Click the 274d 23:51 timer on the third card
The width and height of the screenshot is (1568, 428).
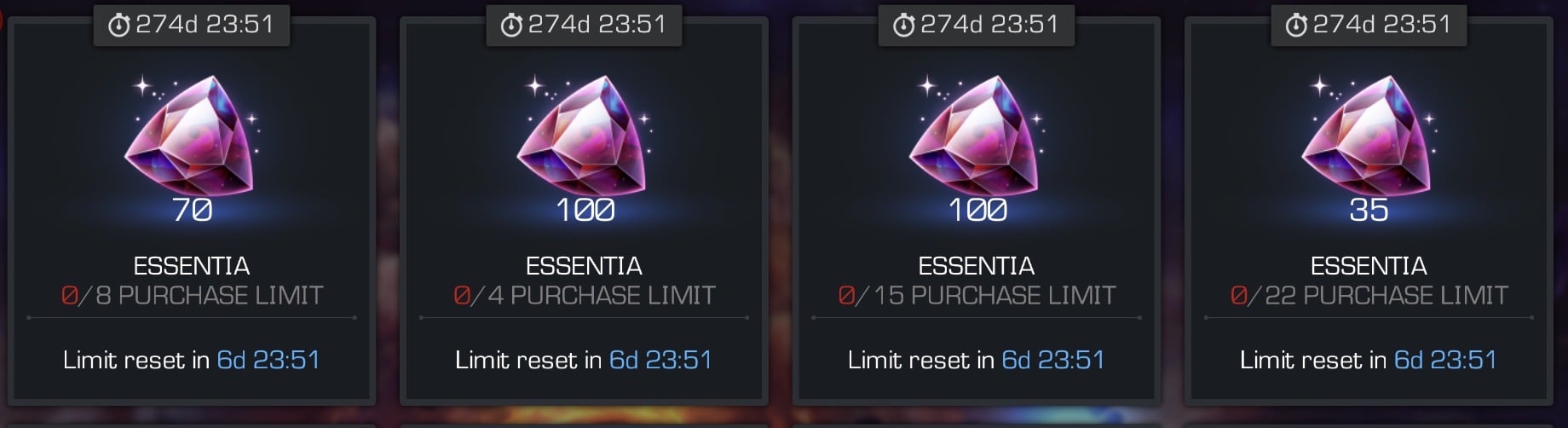point(989,24)
